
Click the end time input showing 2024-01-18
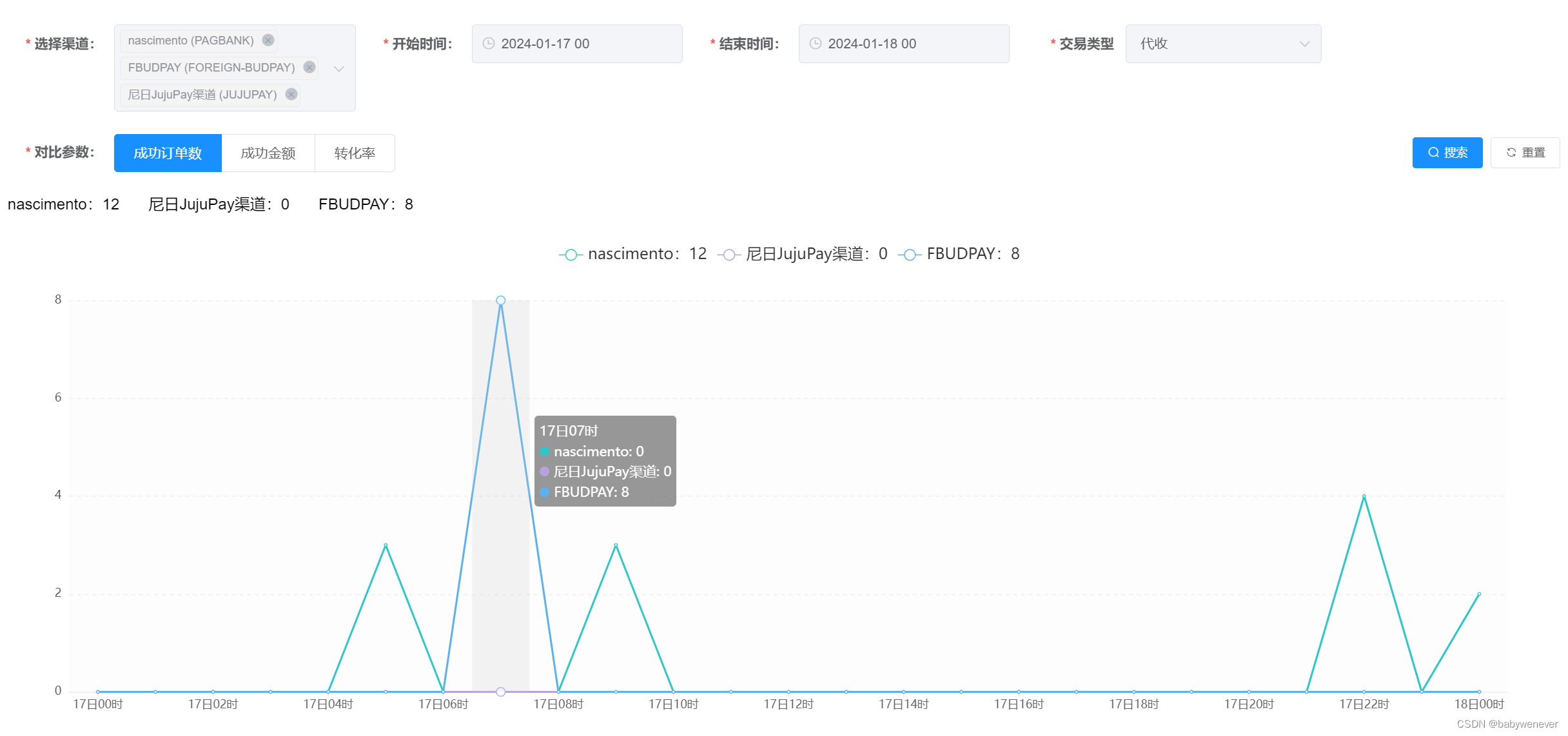[x=904, y=43]
